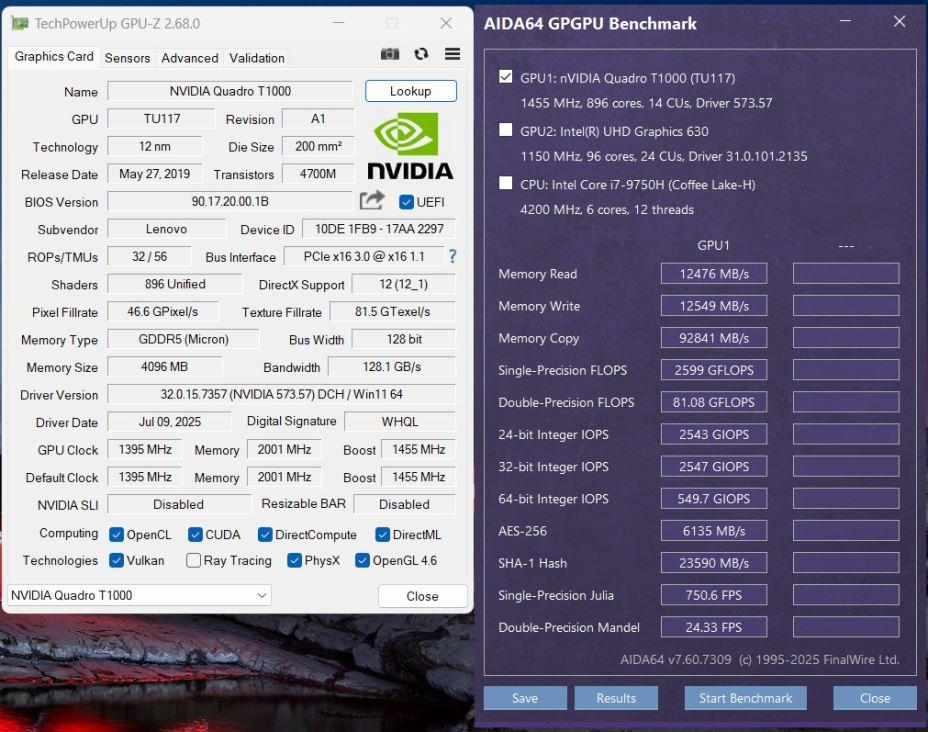The width and height of the screenshot is (928, 732).
Task: Click the BIOS Version field 90.17.20.00.1B
Action: click(x=230, y=201)
